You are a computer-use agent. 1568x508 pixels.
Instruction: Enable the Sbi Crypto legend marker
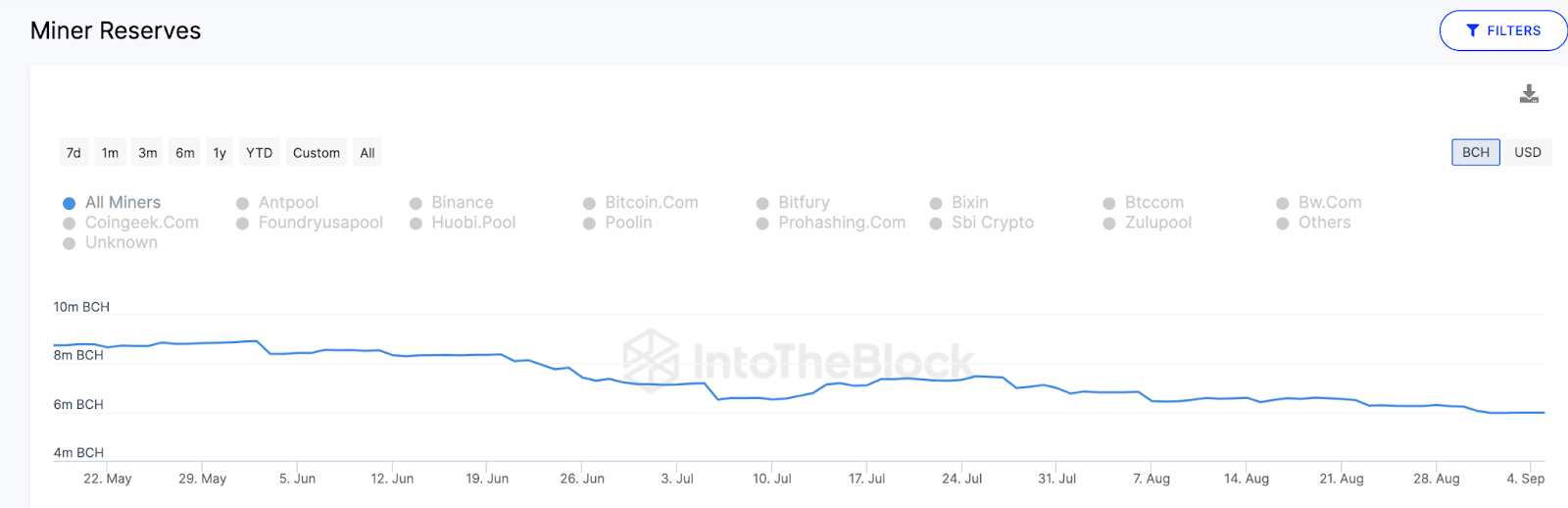click(937, 224)
